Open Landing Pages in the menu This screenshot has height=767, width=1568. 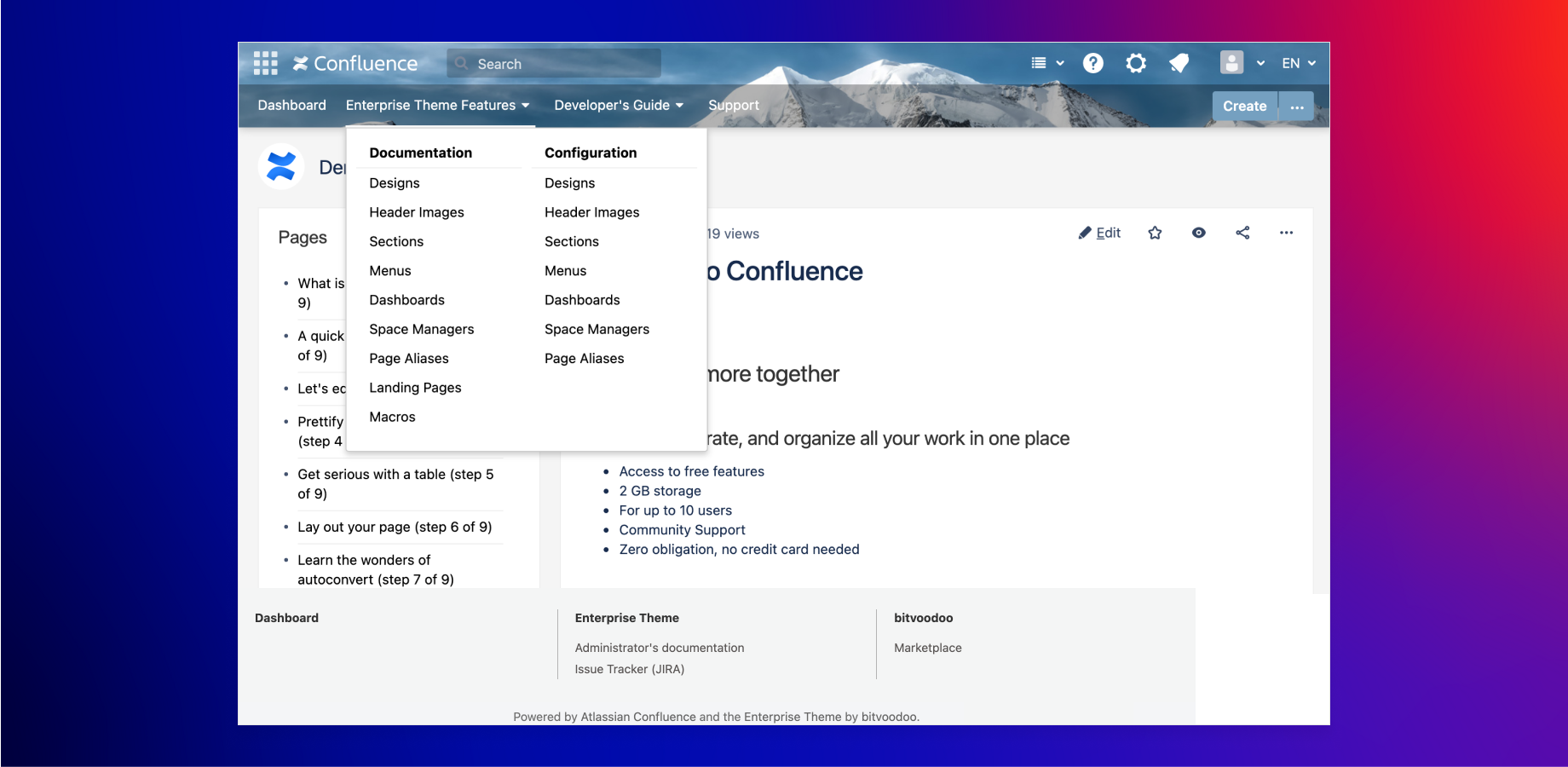point(415,388)
